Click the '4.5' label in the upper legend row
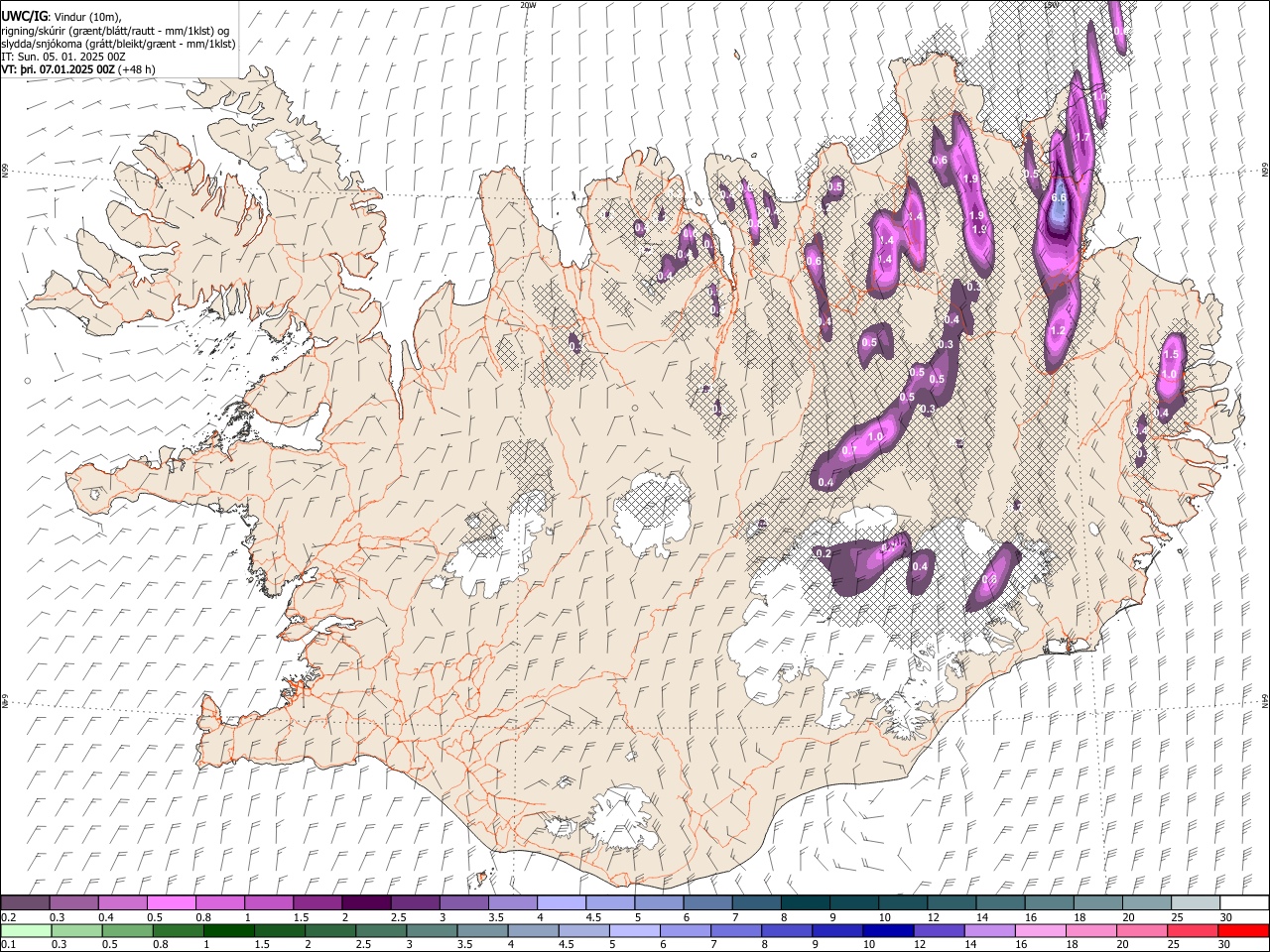This screenshot has width=1270, height=952. coord(593,917)
